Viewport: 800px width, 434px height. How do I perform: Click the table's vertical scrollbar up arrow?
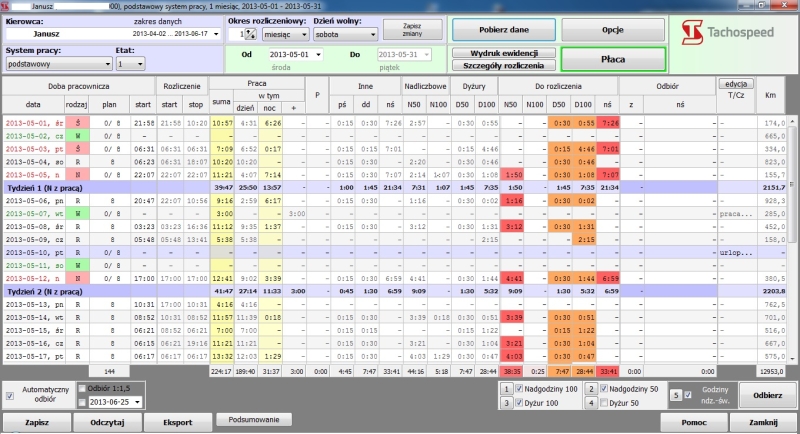pyautogui.click(x=792, y=121)
